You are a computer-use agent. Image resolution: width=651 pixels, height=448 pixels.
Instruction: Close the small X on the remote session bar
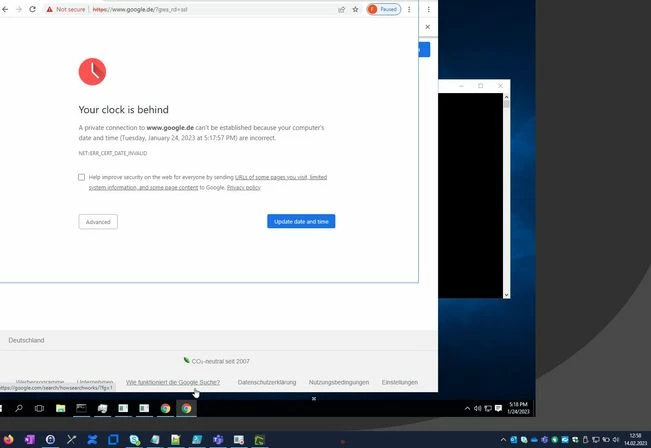[314, 399]
